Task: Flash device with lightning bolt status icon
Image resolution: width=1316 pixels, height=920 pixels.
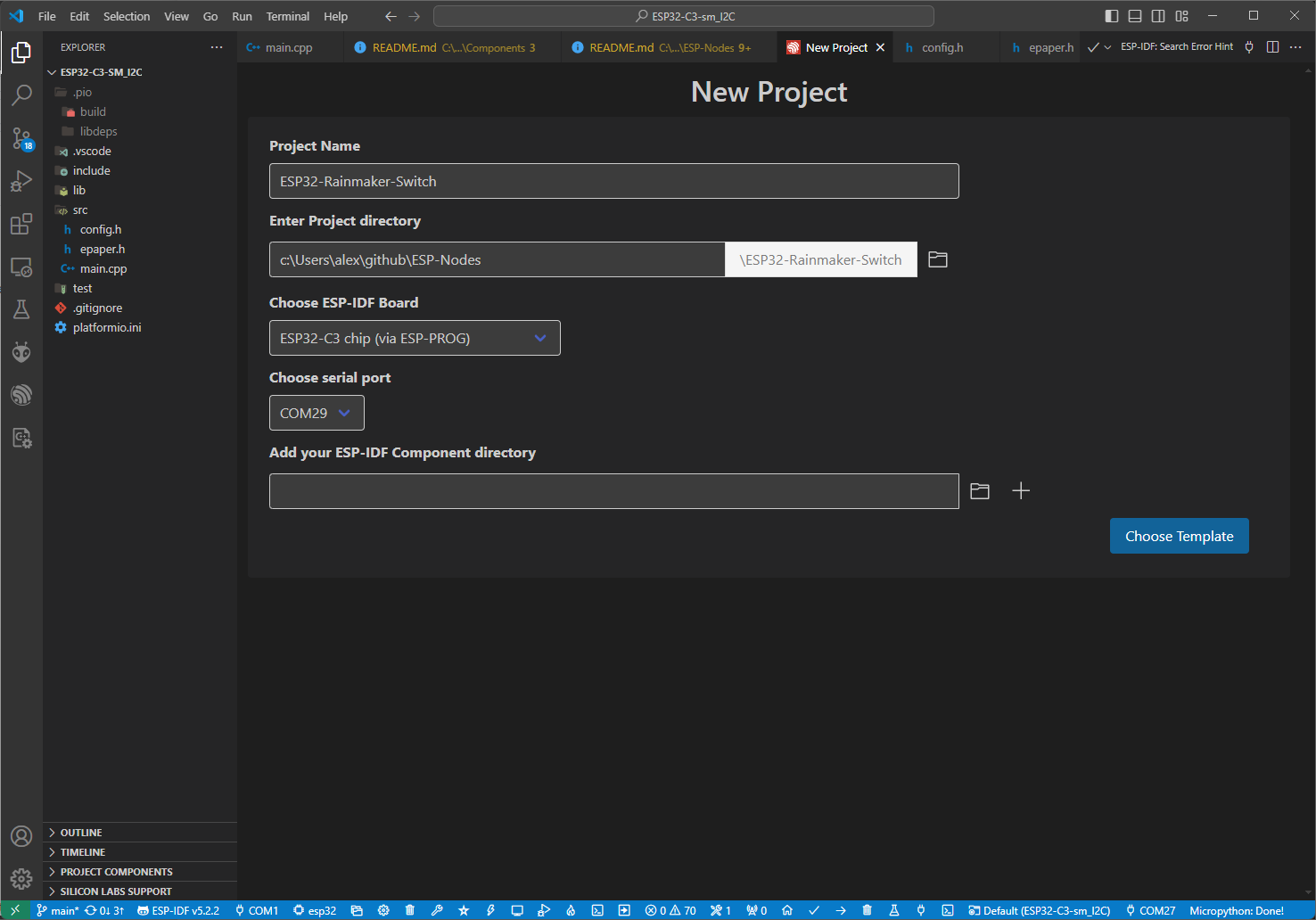Action: click(490, 910)
